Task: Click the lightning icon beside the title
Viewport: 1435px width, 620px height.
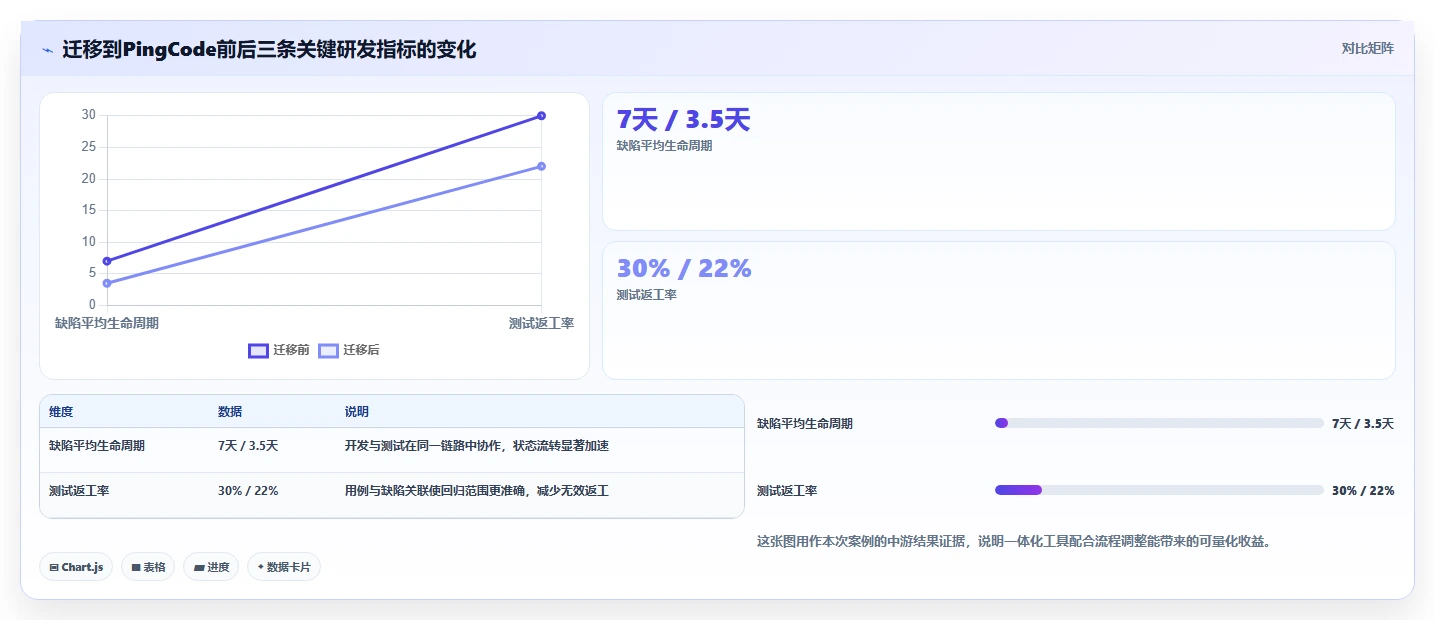Action: (47, 50)
